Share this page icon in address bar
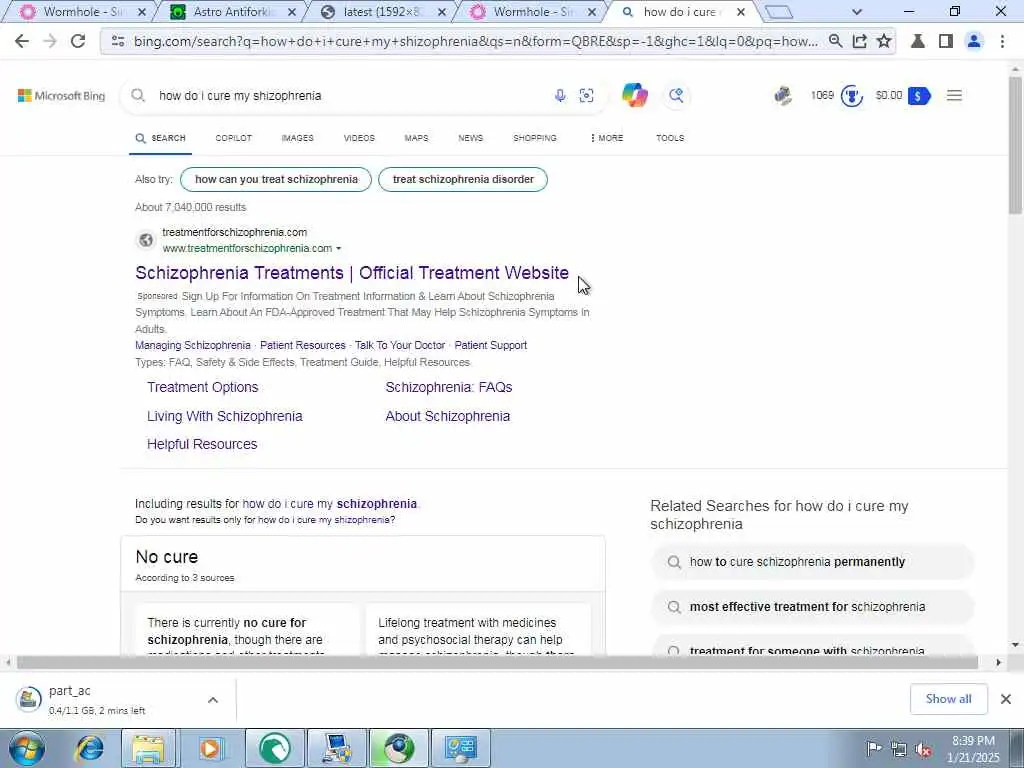The height and width of the screenshot is (768, 1024). (x=859, y=41)
